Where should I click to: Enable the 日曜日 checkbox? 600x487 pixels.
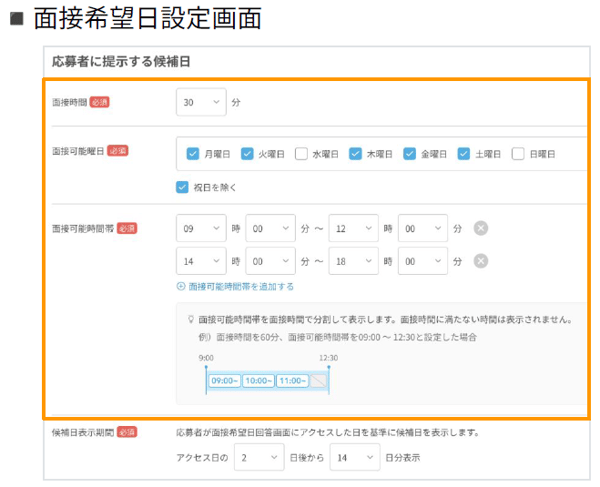click(518, 154)
